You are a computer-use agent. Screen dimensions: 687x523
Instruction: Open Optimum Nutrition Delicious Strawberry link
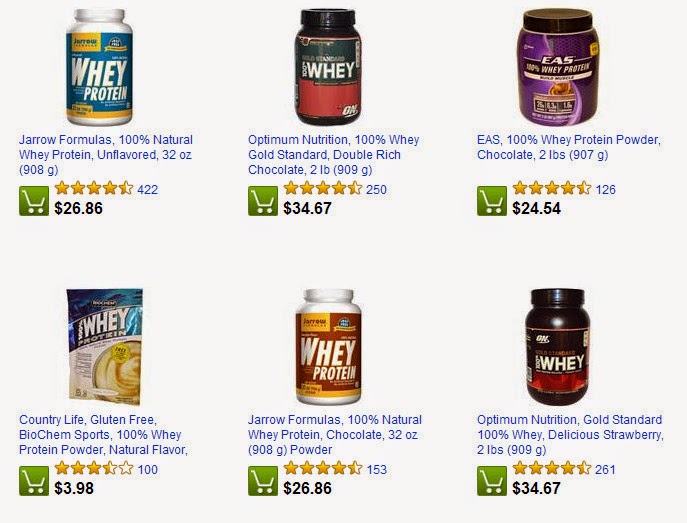[x=570, y=435]
